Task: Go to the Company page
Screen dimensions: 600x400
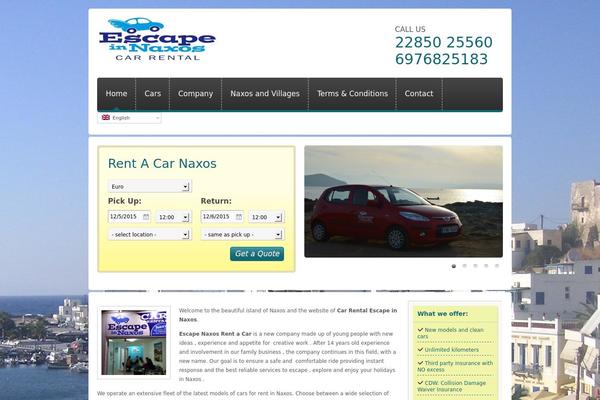Action: tap(196, 94)
